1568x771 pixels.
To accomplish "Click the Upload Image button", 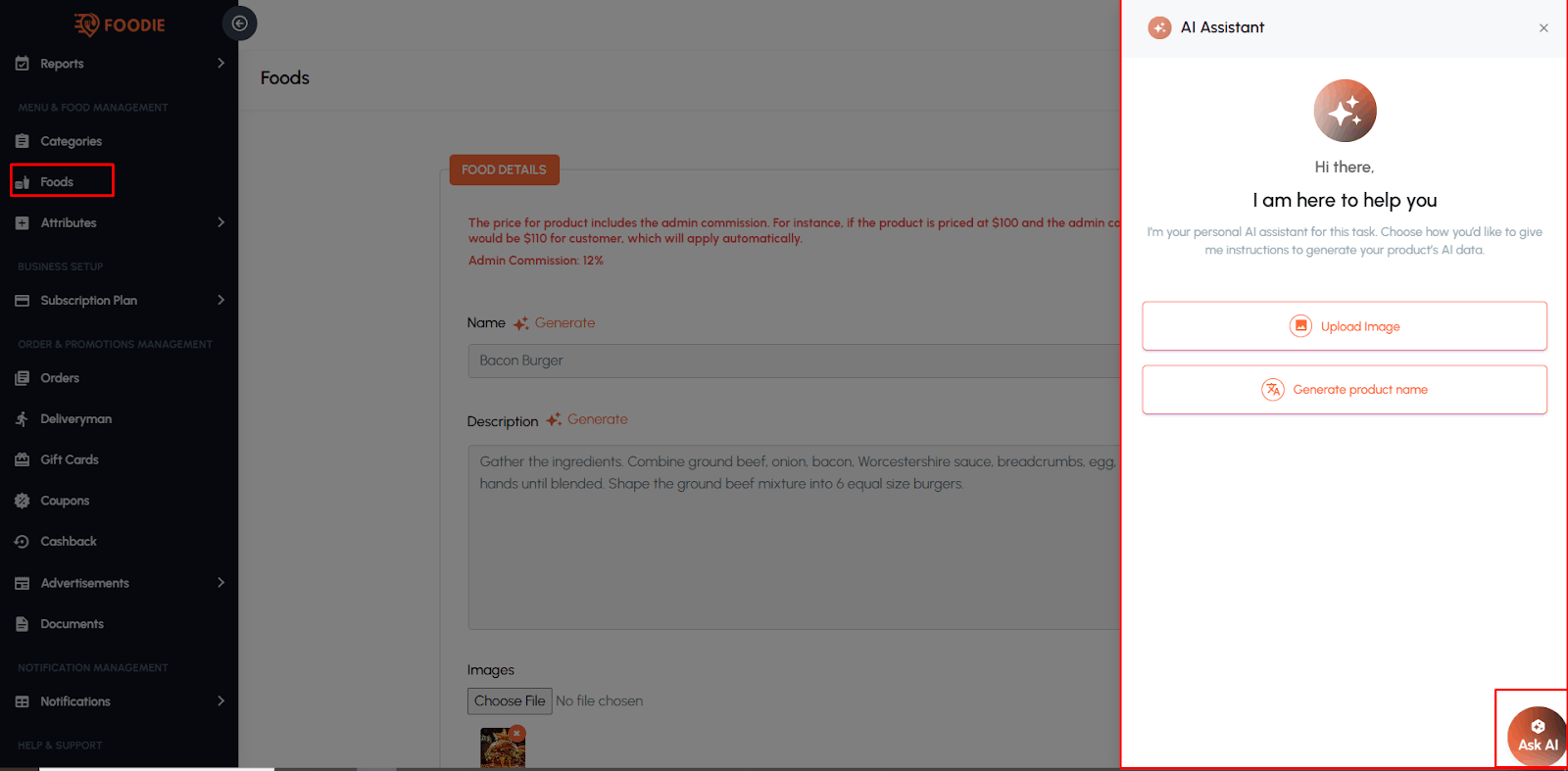I will 1344,326.
